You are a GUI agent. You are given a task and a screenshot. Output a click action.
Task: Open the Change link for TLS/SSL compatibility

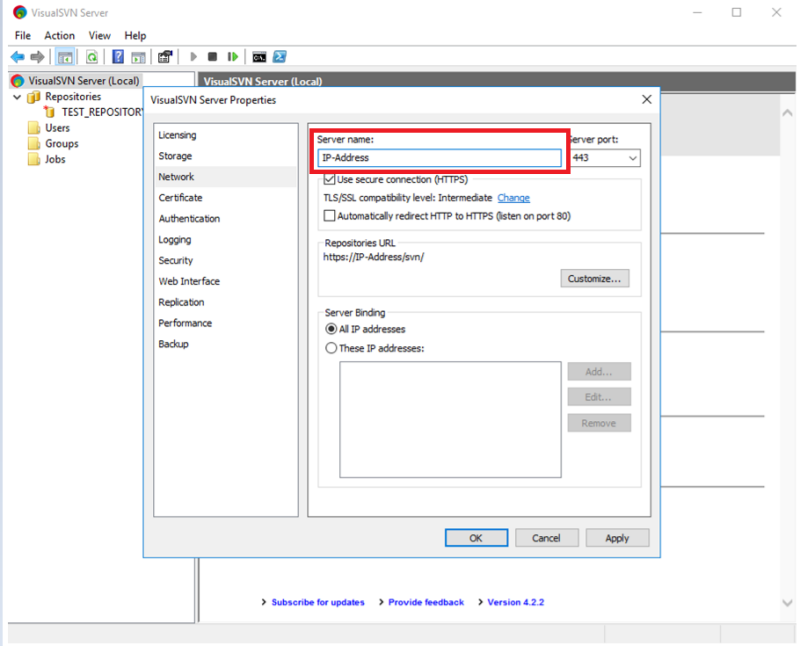[x=513, y=197]
